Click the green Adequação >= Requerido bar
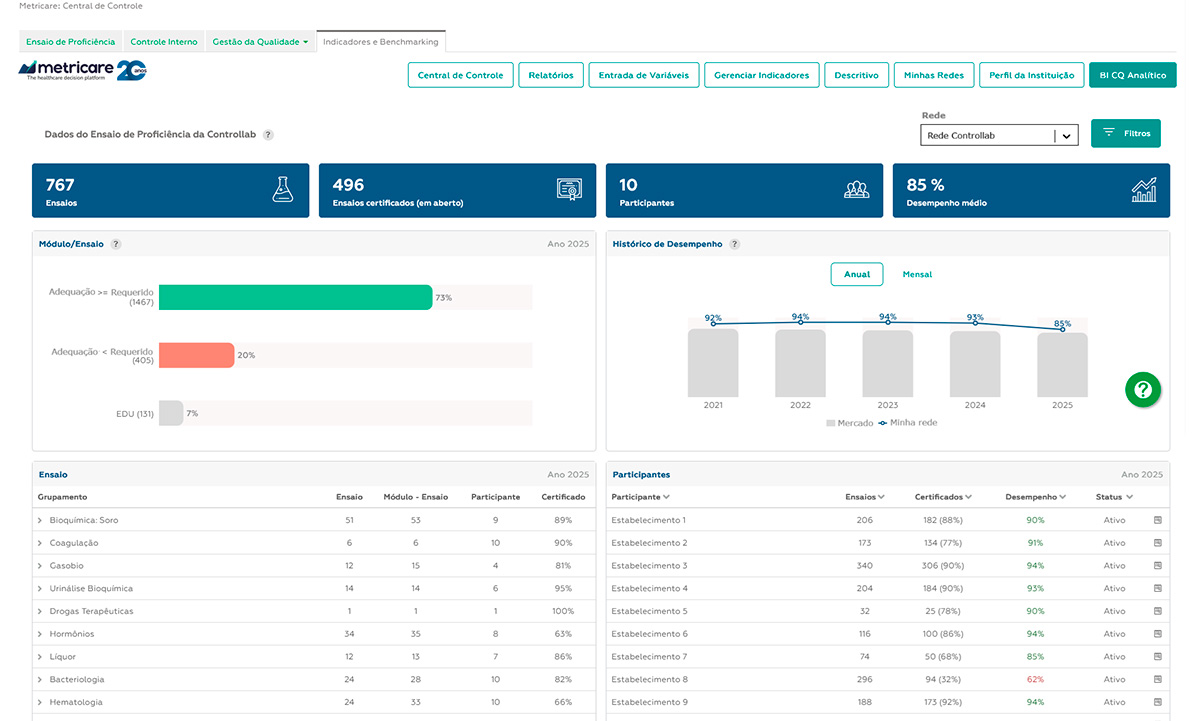The height and width of the screenshot is (721, 1200). click(x=295, y=297)
